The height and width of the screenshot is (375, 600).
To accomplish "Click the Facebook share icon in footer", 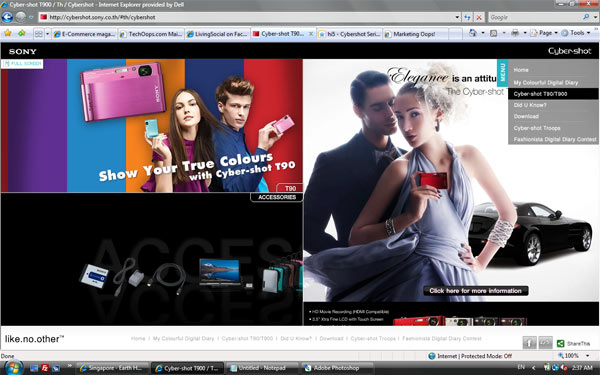I will pyautogui.click(x=529, y=342).
